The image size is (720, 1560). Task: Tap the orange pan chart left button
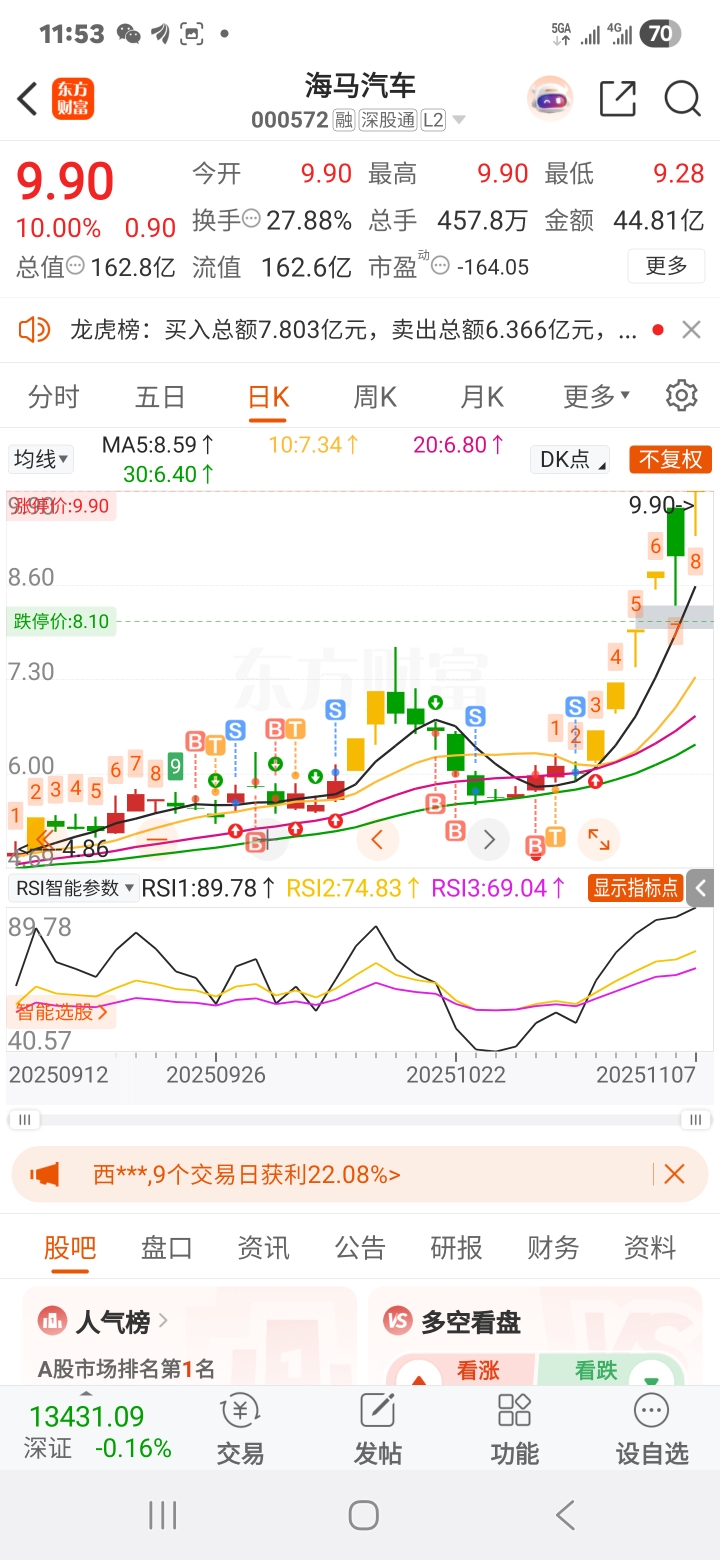tap(41, 838)
